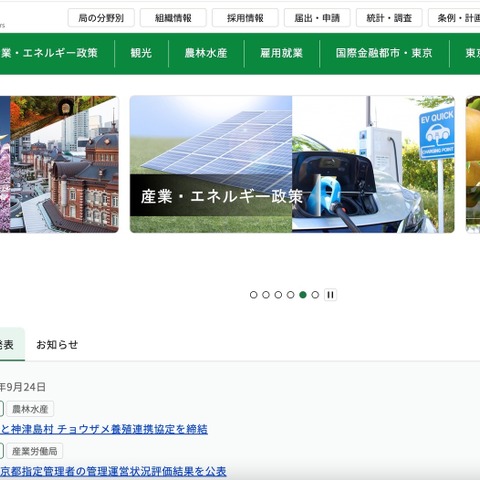Open the 局の分野別 header button
This screenshot has height=480, width=480.
click(x=101, y=18)
